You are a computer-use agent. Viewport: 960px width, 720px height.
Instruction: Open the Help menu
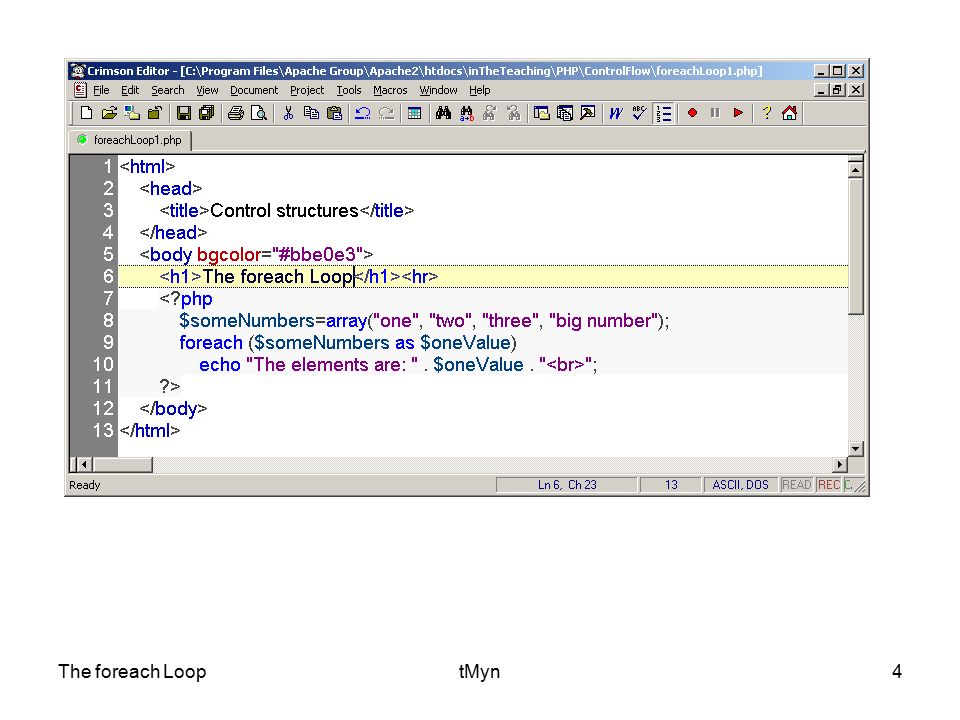tap(479, 90)
